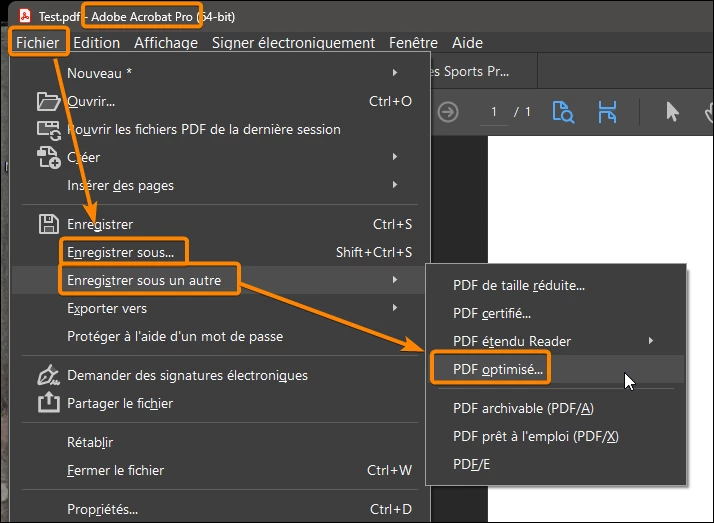The width and height of the screenshot is (714, 523).
Task: Switch to the Sports Pr... document tab
Action: (484, 71)
